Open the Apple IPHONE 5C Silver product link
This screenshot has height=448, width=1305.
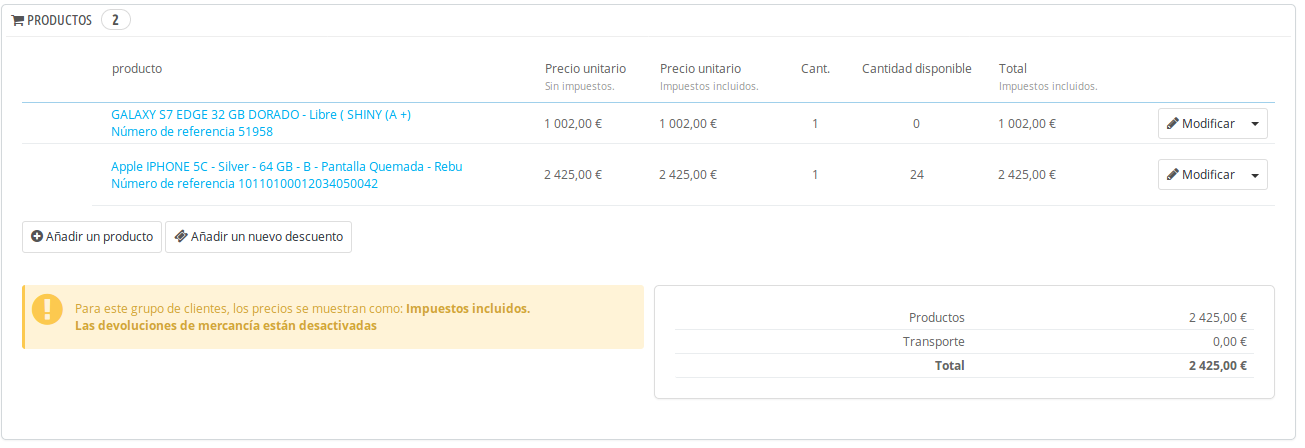click(x=286, y=166)
